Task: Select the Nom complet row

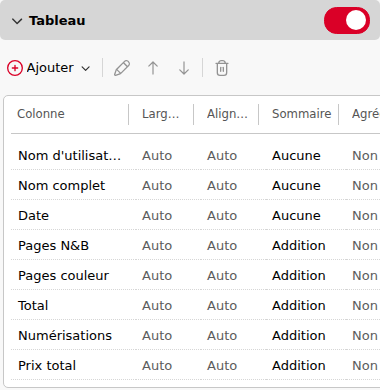Action: [195, 185]
